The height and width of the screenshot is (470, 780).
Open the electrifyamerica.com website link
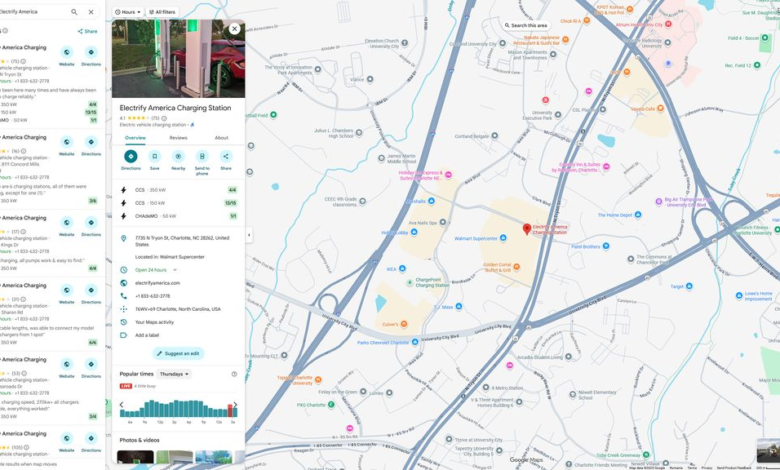pyautogui.click(x=155, y=283)
